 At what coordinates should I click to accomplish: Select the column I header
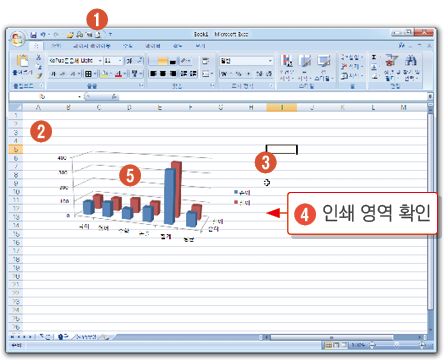(282, 107)
